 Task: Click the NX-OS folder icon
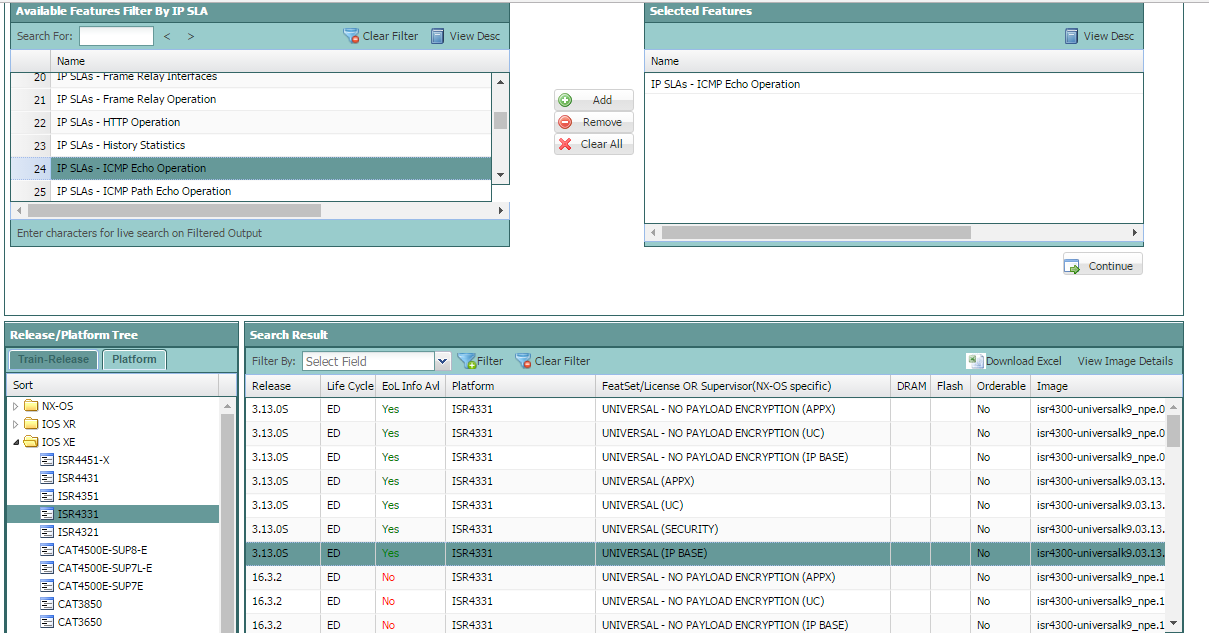point(31,406)
